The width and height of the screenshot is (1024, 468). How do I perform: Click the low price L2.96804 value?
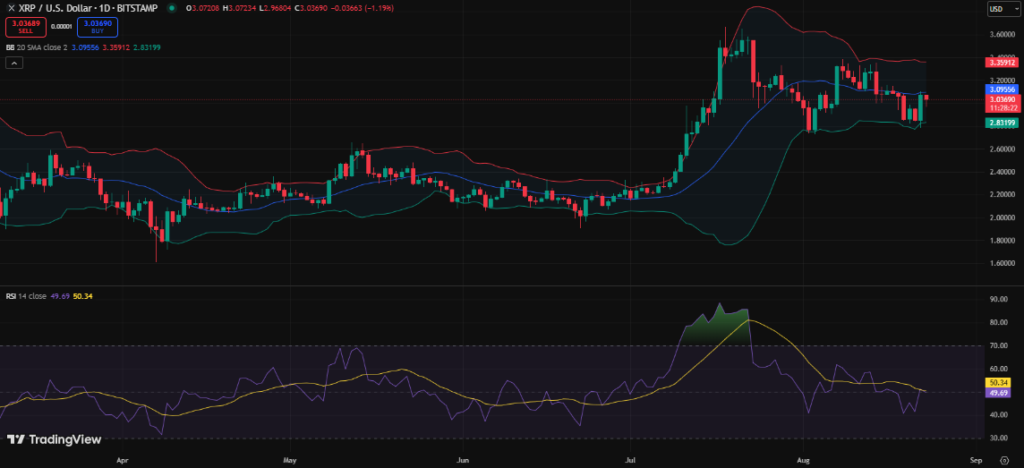[275, 8]
